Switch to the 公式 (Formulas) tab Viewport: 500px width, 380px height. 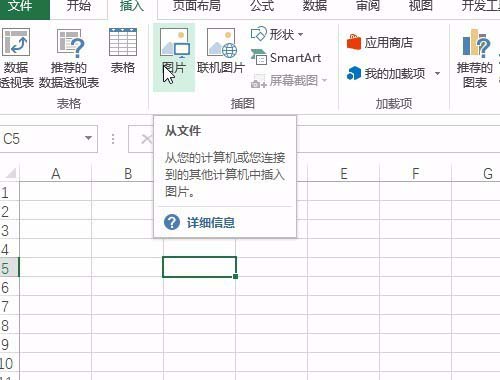[x=262, y=7]
